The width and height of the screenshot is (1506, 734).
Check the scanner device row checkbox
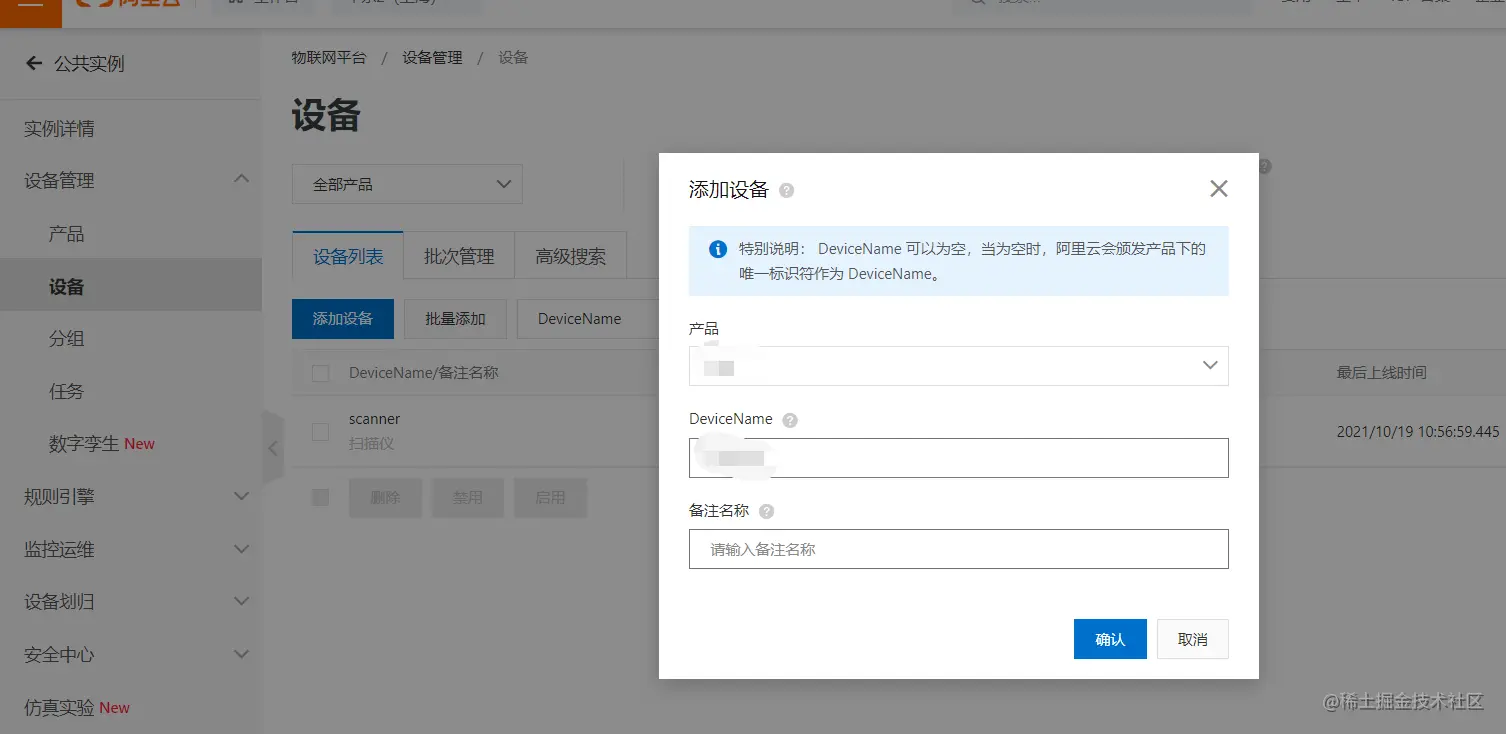click(320, 432)
